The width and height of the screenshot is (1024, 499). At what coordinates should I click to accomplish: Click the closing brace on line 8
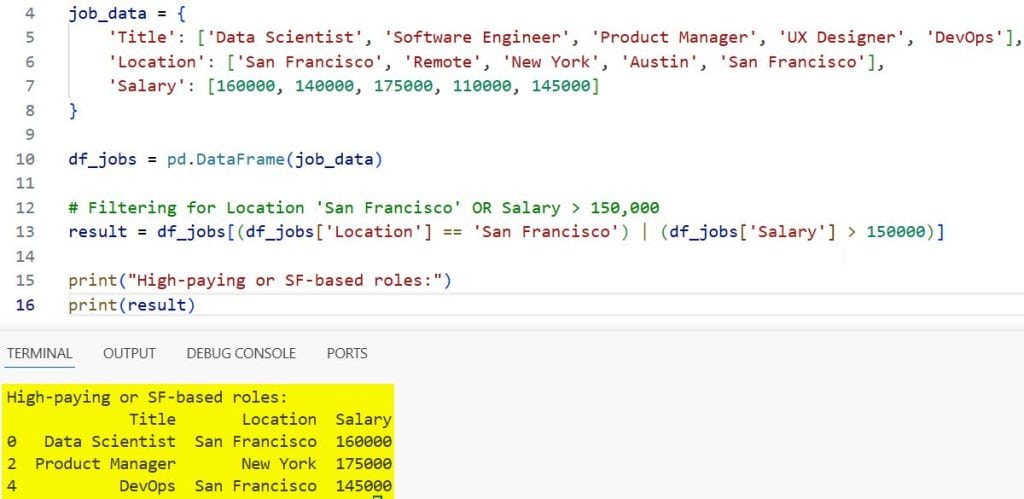(73, 111)
